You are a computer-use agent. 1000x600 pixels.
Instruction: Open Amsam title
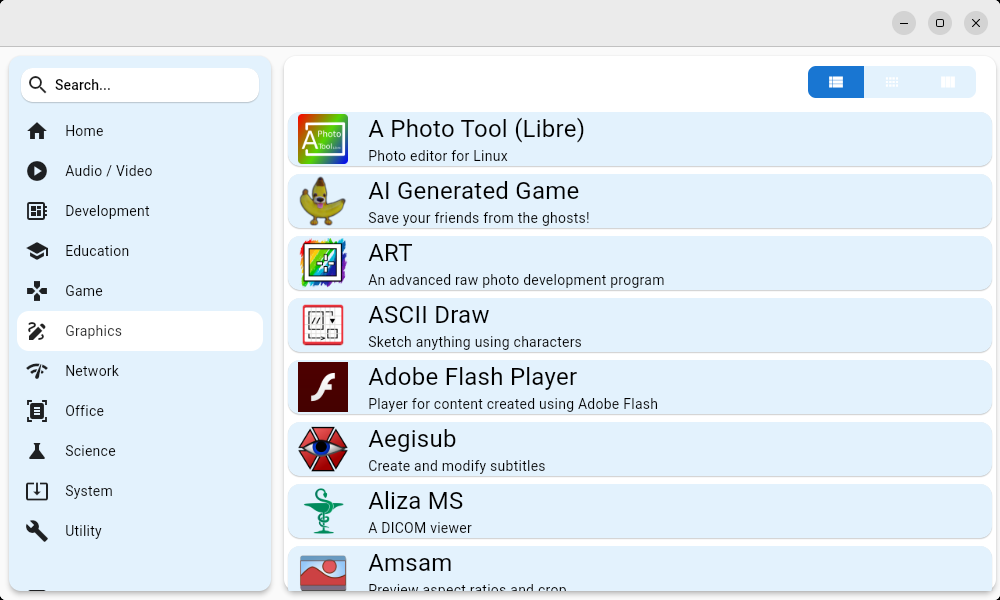410,563
